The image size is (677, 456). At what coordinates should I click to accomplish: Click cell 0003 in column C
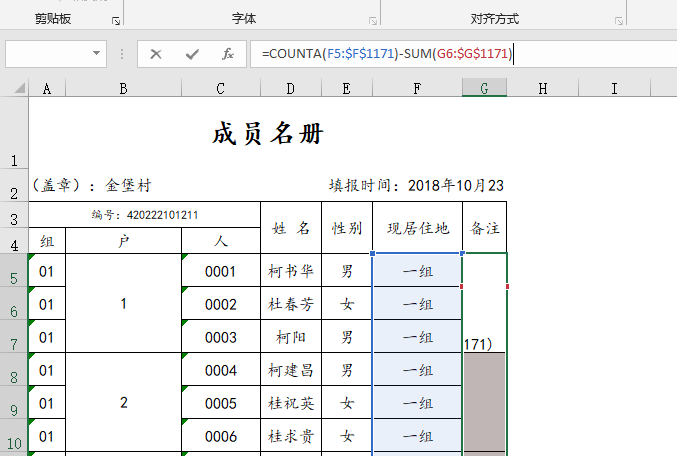(221, 336)
